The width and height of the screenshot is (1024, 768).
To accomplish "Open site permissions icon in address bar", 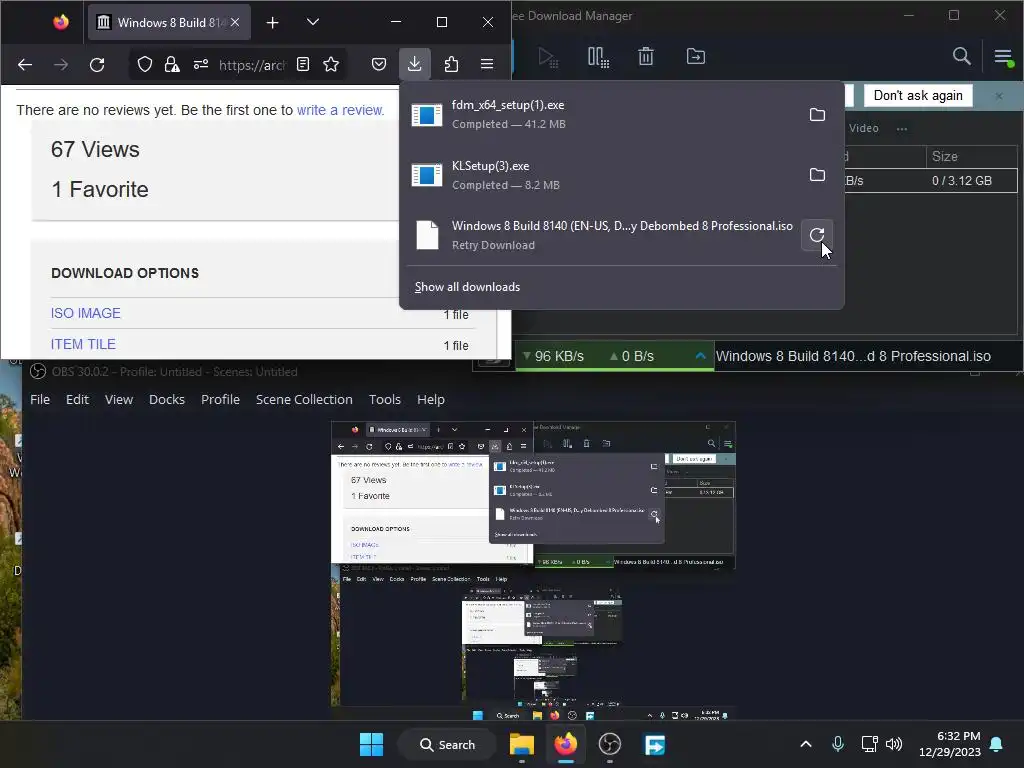I will pyautogui.click(x=200, y=64).
